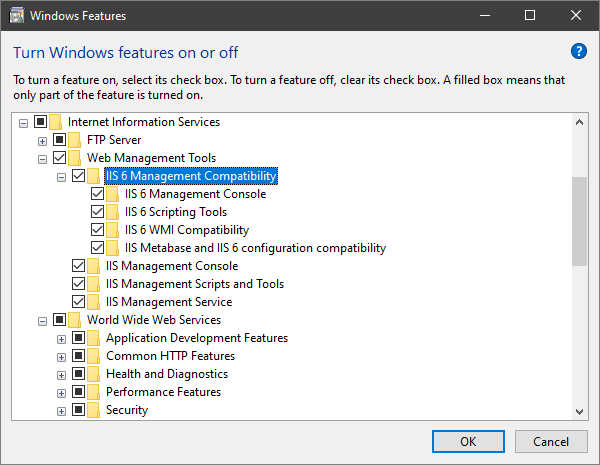
Task: Uncheck IIS Management Scripts and Tools checkbox
Action: [78, 284]
